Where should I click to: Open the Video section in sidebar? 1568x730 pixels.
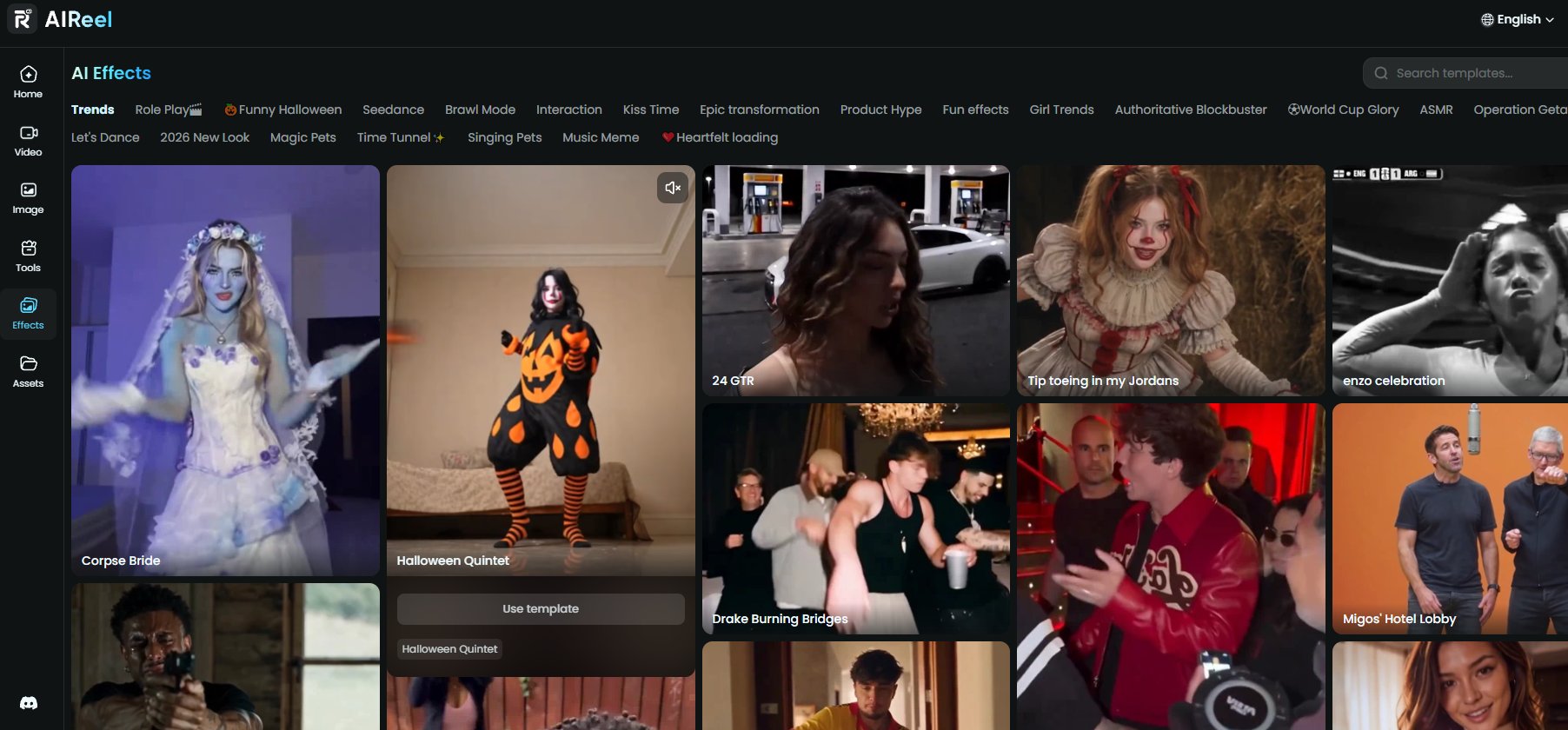29,140
